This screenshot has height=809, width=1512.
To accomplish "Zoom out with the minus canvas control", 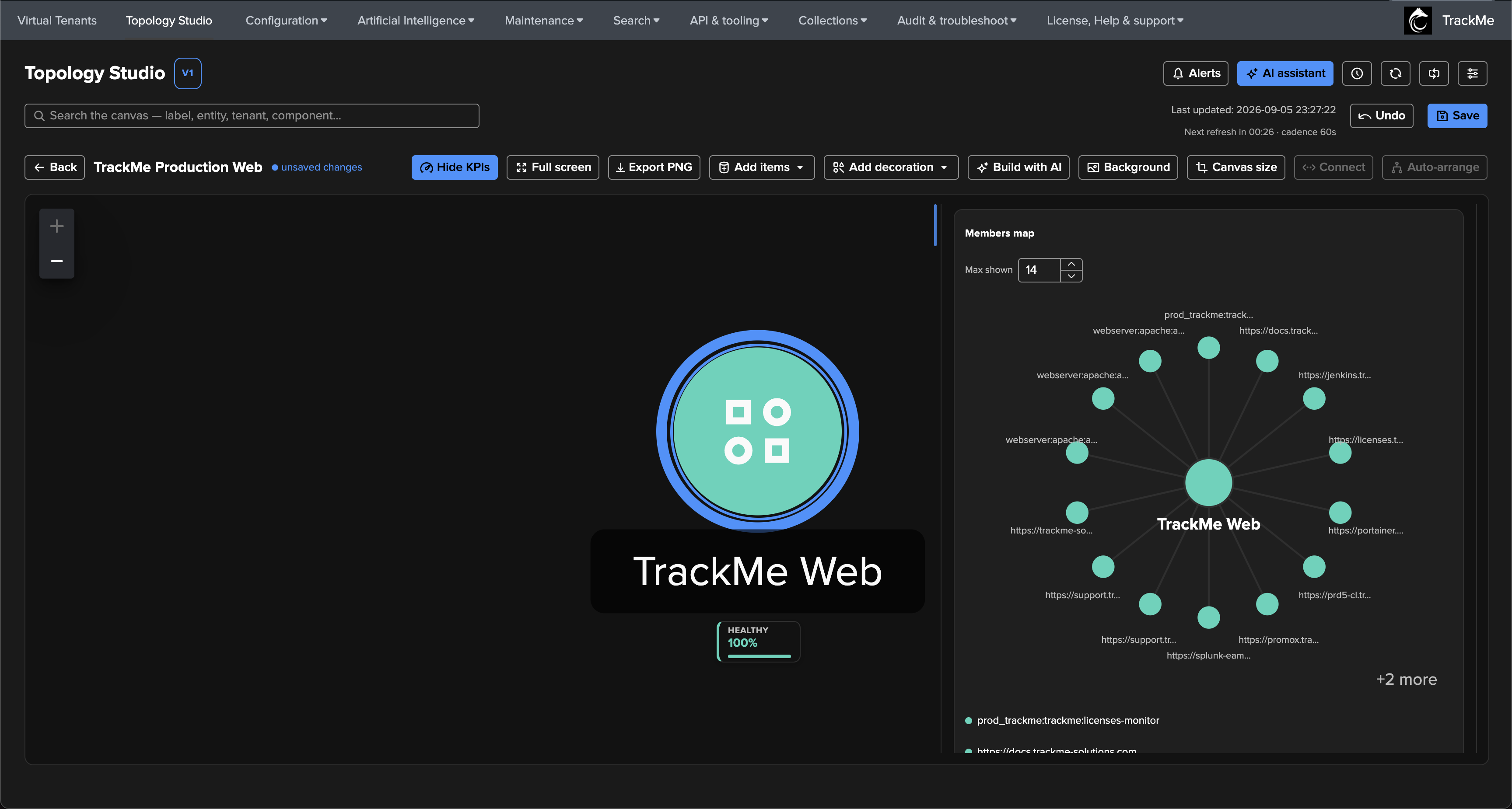I will (57, 261).
